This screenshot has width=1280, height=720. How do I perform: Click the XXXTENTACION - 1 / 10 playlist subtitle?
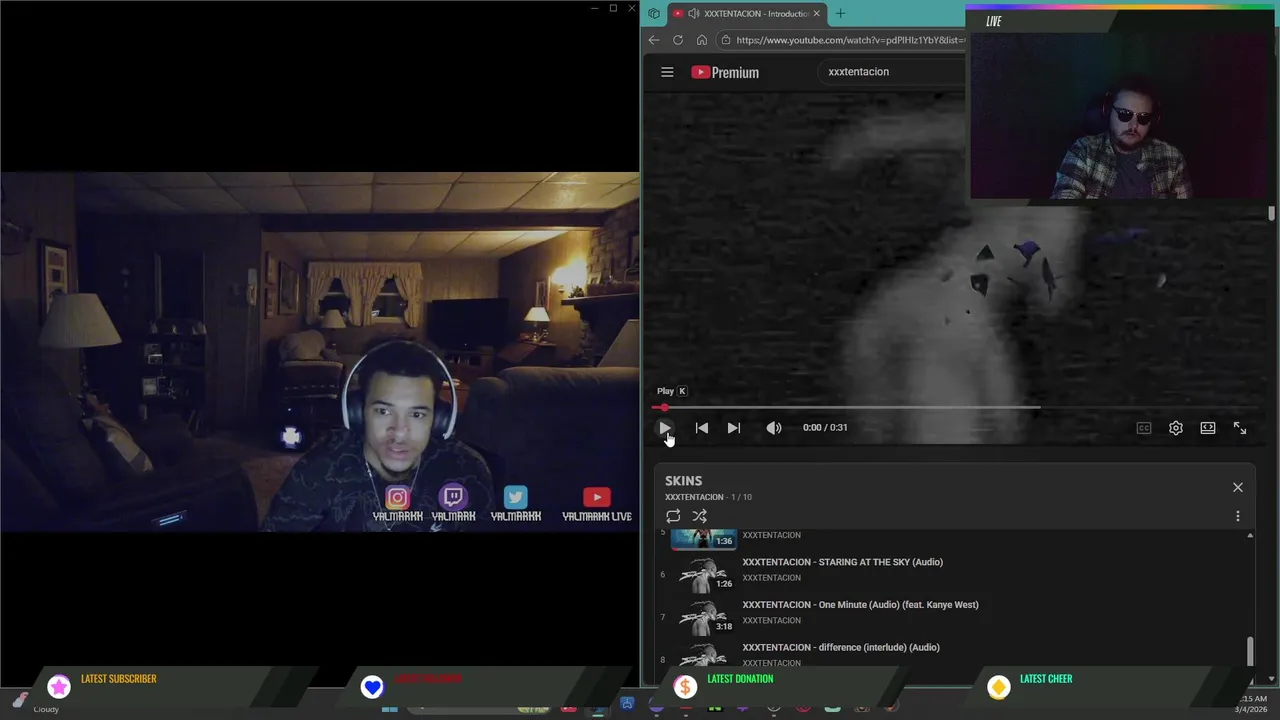coord(708,497)
